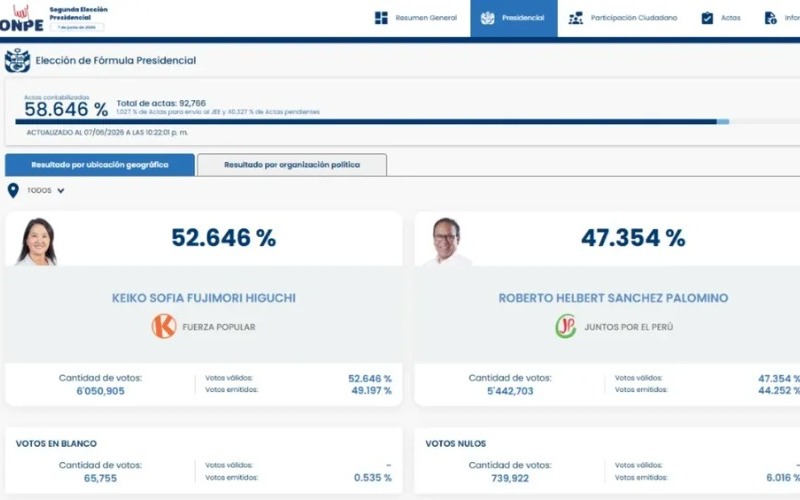Click the blank votes count 65,755

point(101,478)
